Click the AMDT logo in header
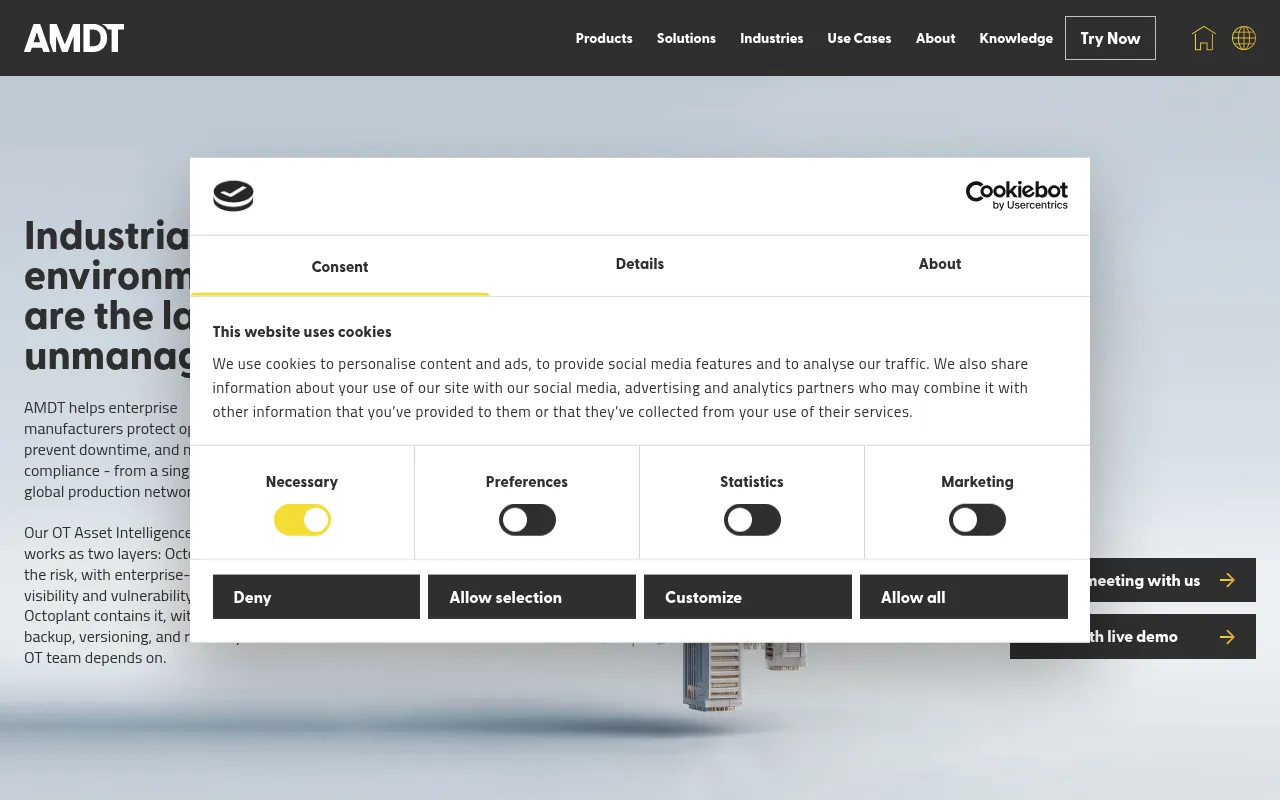The height and width of the screenshot is (800, 1280). click(74, 38)
